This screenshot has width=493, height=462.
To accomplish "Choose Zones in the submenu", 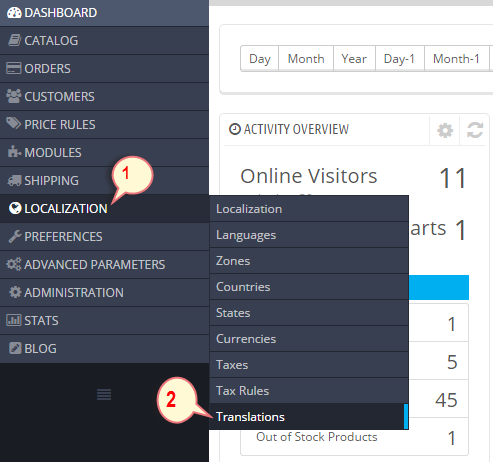I will coord(309,261).
